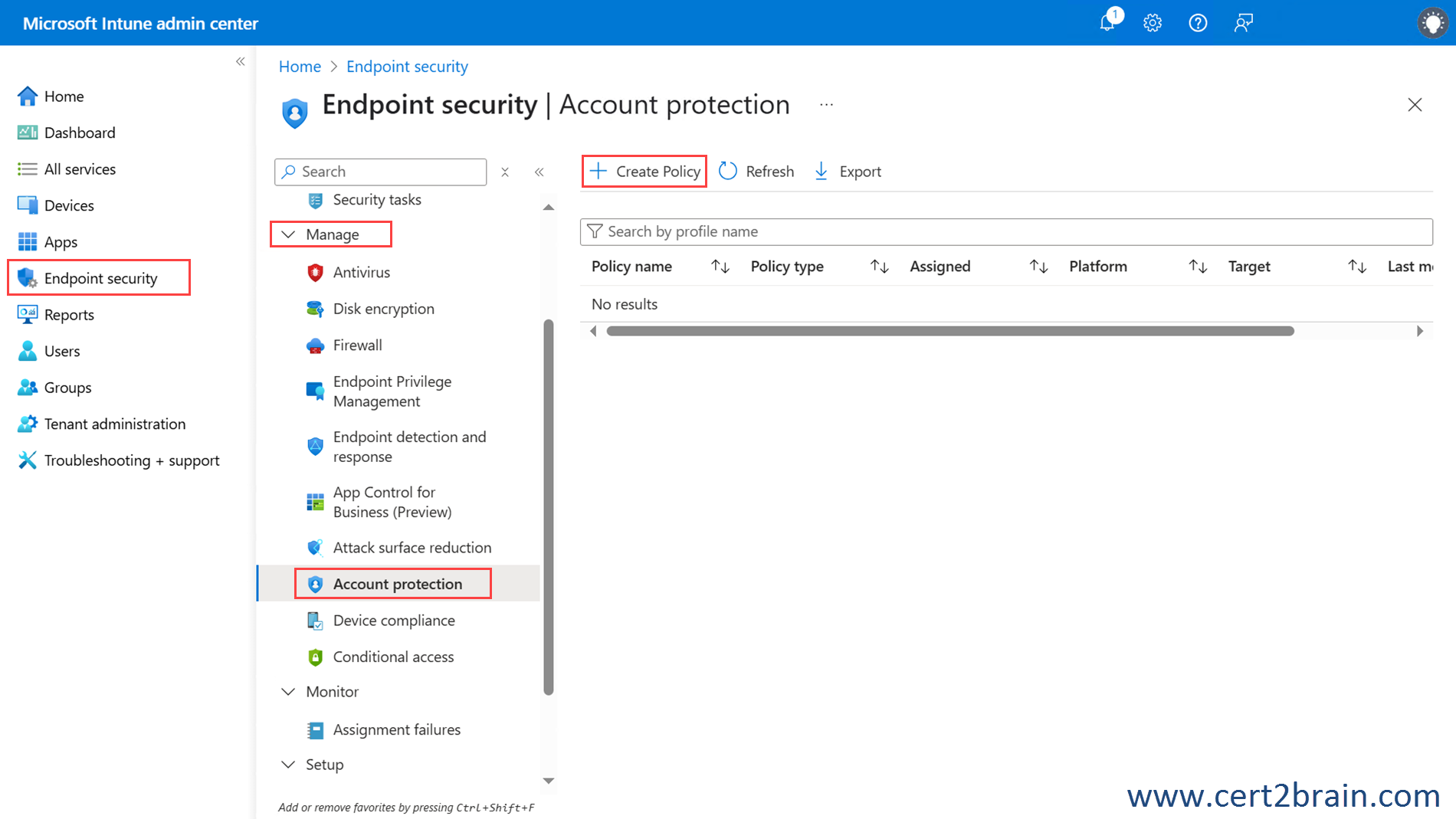Open Device compliance menu entry
Image resolution: width=1456 pixels, height=819 pixels.
[394, 621]
